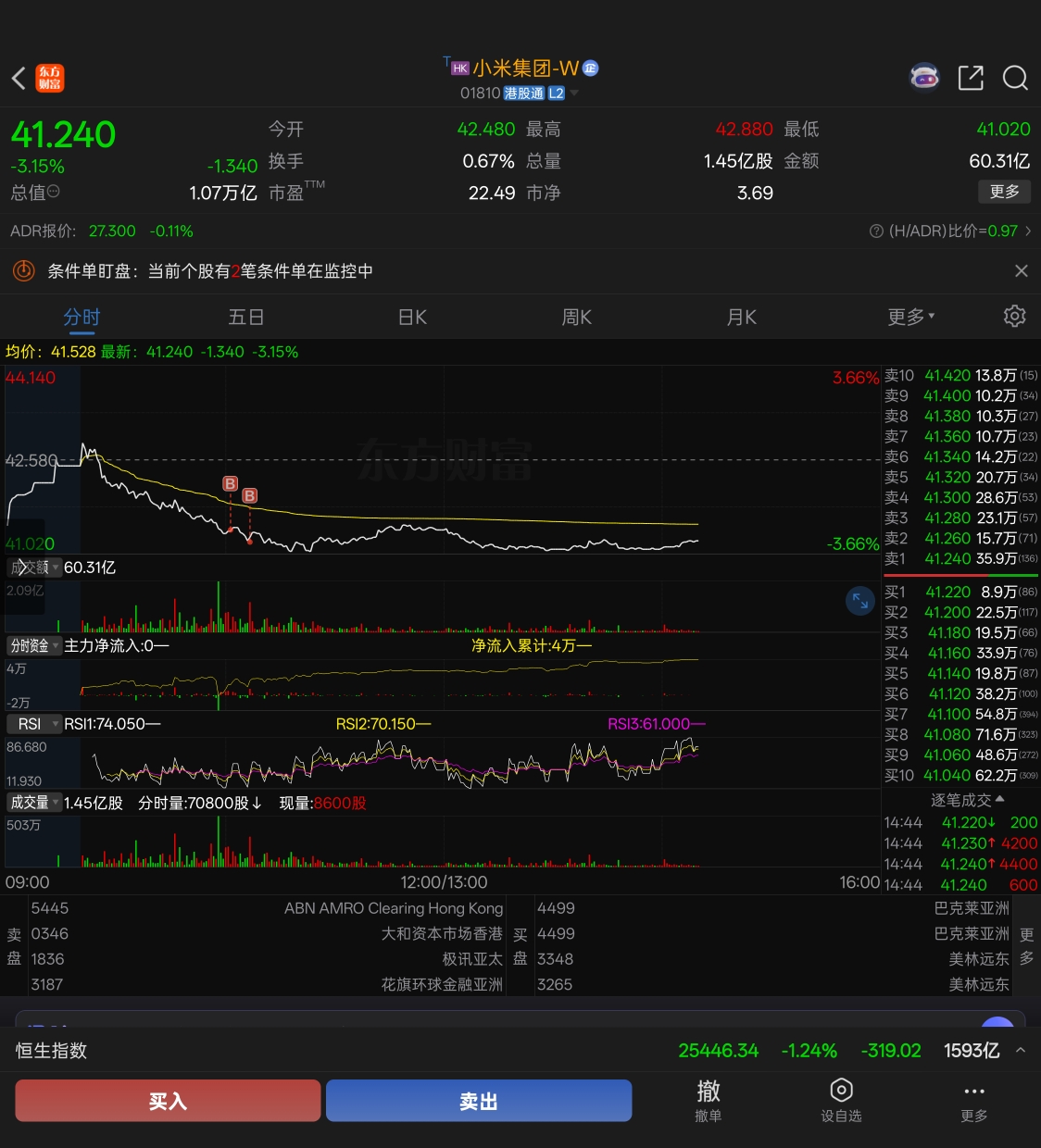Switch to the 周K chart tab
Viewport: 1041px width, 1148px height.
point(576,318)
